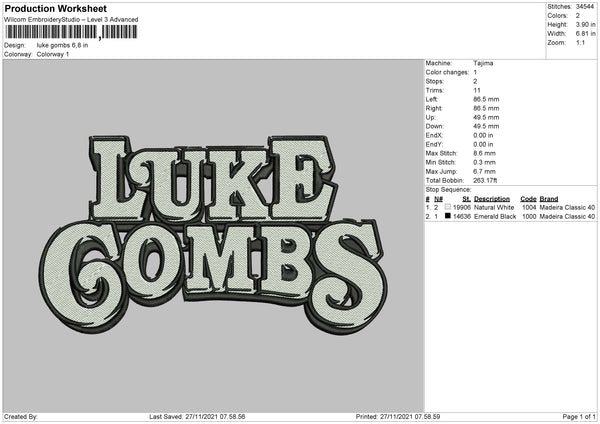The height and width of the screenshot is (424, 600).
Task: Click the 'Description' column header
Action: tap(492, 199)
